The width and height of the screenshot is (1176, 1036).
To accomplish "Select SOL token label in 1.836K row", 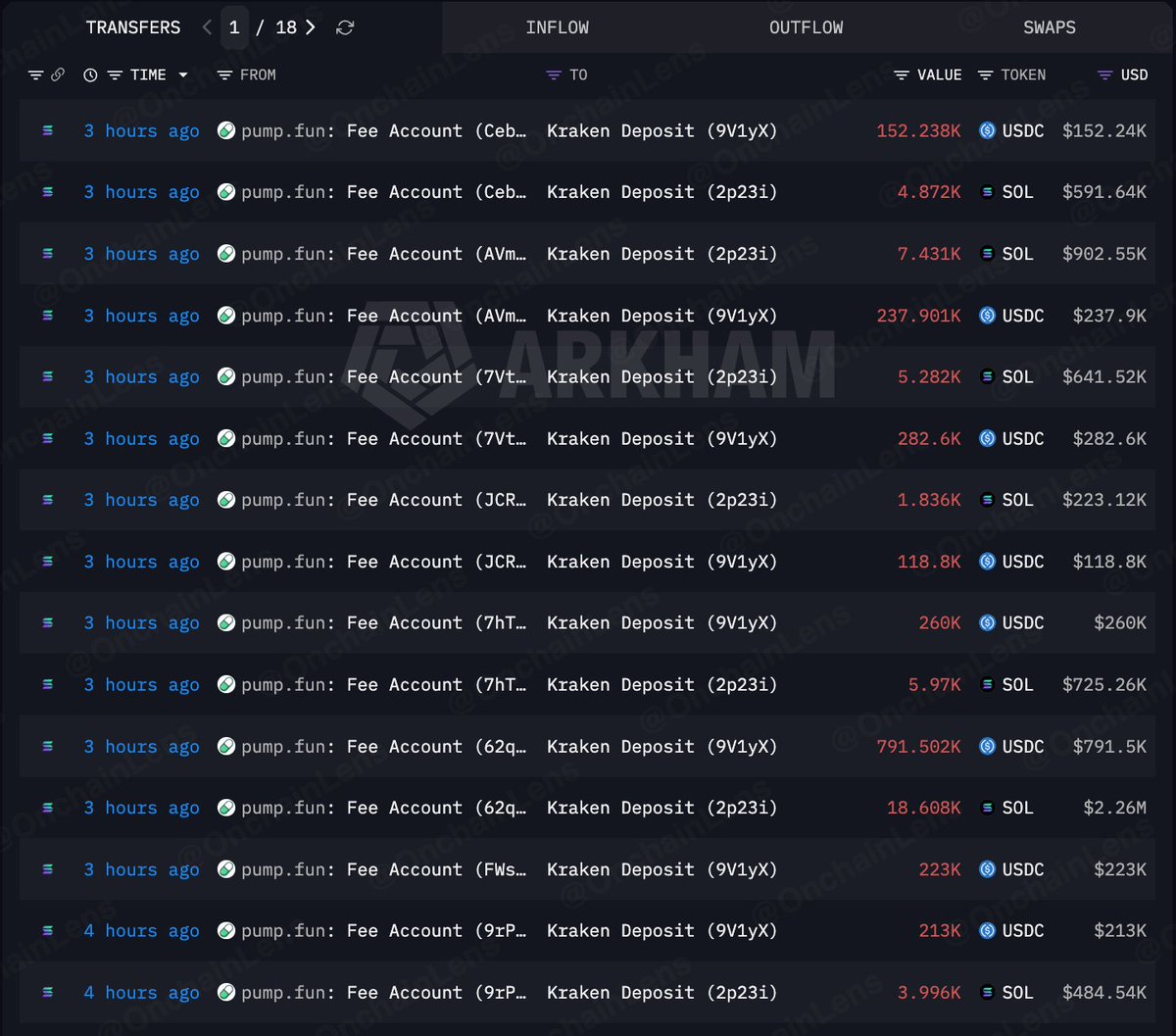I will point(1018,500).
